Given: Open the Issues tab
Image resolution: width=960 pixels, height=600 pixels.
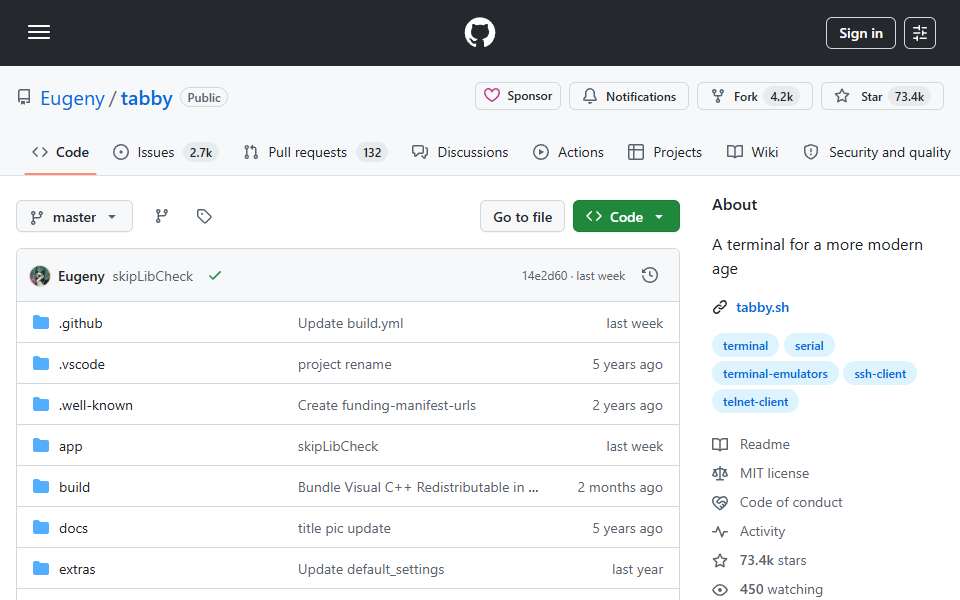Looking at the screenshot, I should (x=165, y=152).
